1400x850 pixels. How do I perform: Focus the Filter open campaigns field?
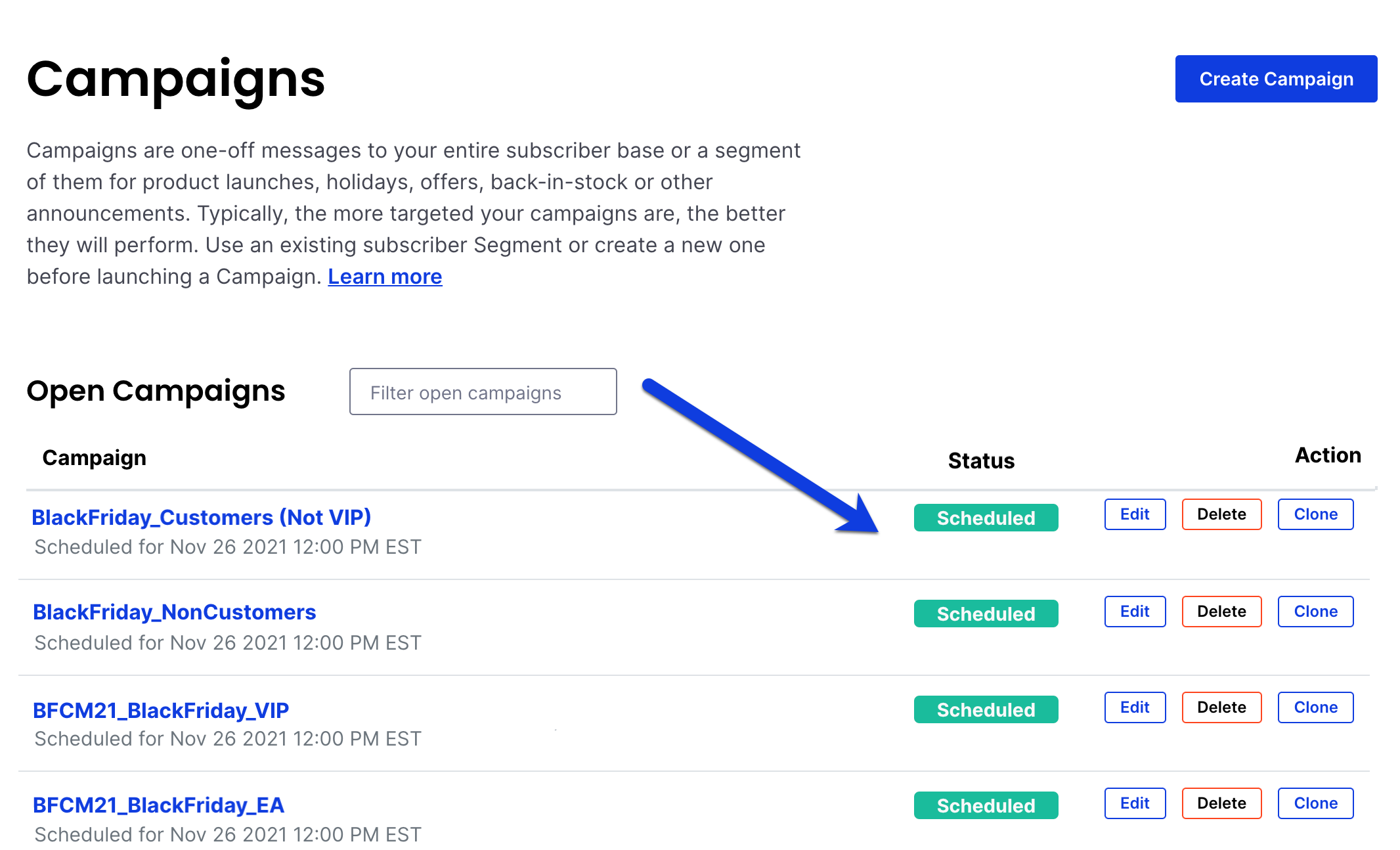[x=483, y=391]
